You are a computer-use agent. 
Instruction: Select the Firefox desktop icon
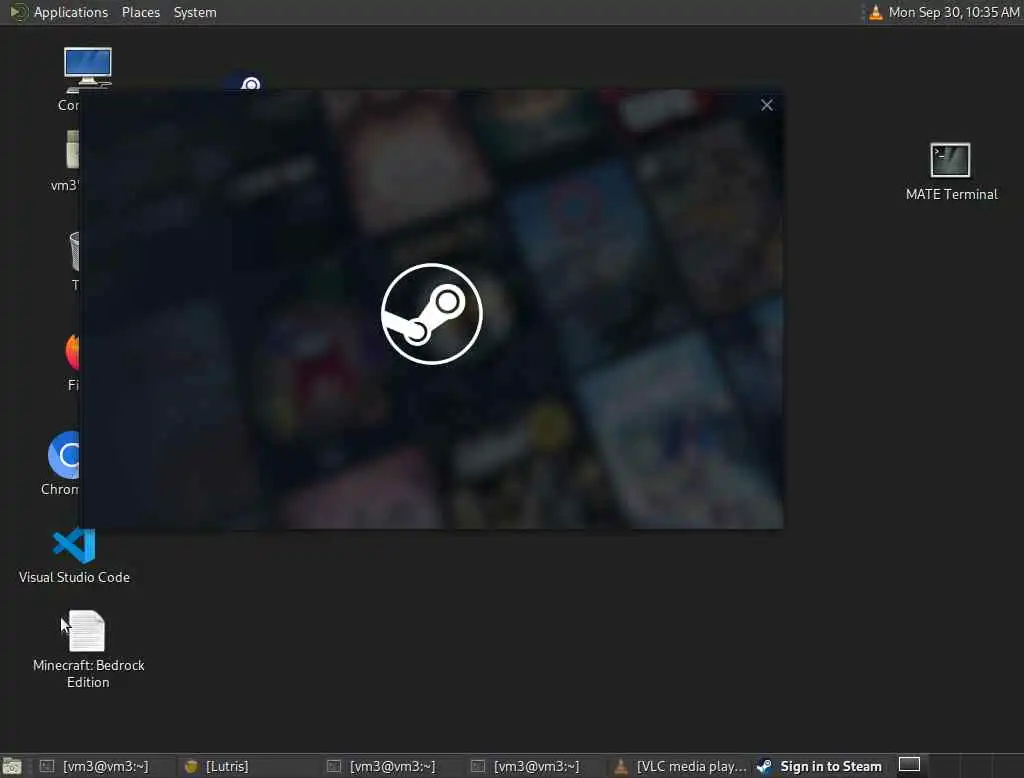[72, 361]
